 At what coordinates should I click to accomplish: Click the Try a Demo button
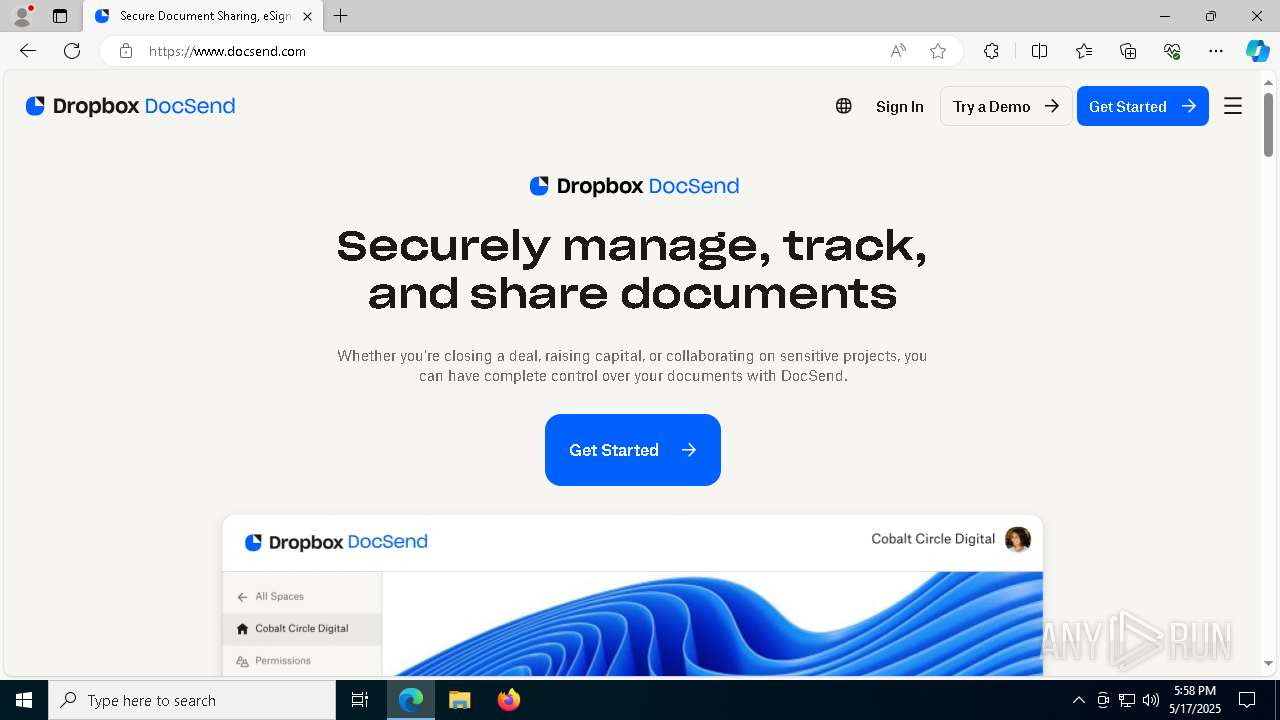[x=1006, y=106]
